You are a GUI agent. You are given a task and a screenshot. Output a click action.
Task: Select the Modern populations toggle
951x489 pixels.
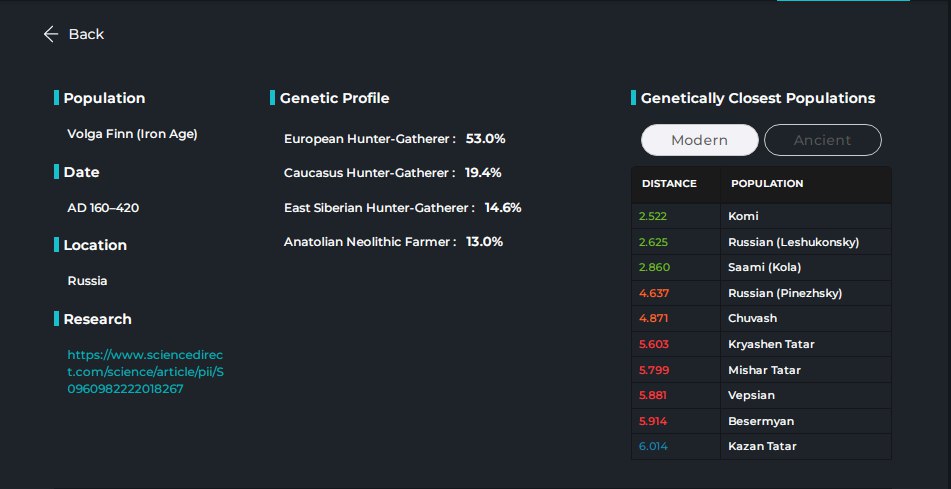pyautogui.click(x=699, y=140)
